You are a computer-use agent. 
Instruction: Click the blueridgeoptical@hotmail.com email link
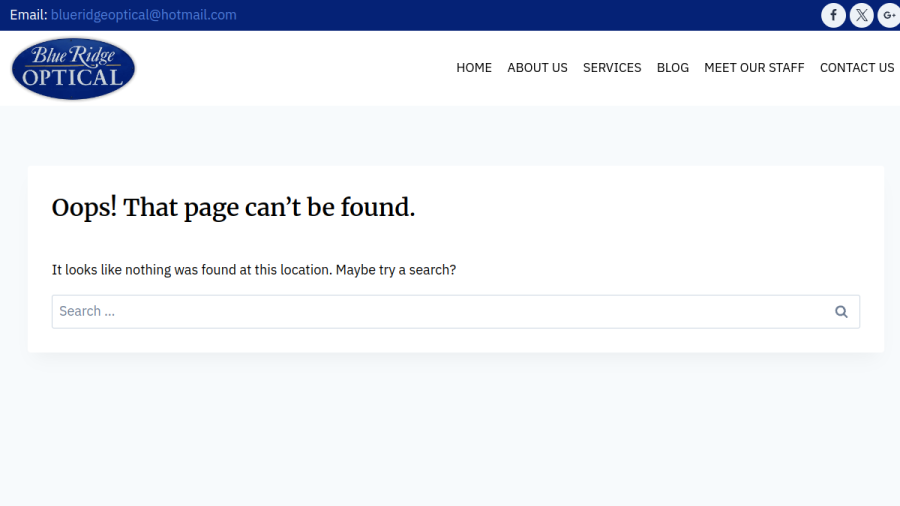tap(143, 15)
